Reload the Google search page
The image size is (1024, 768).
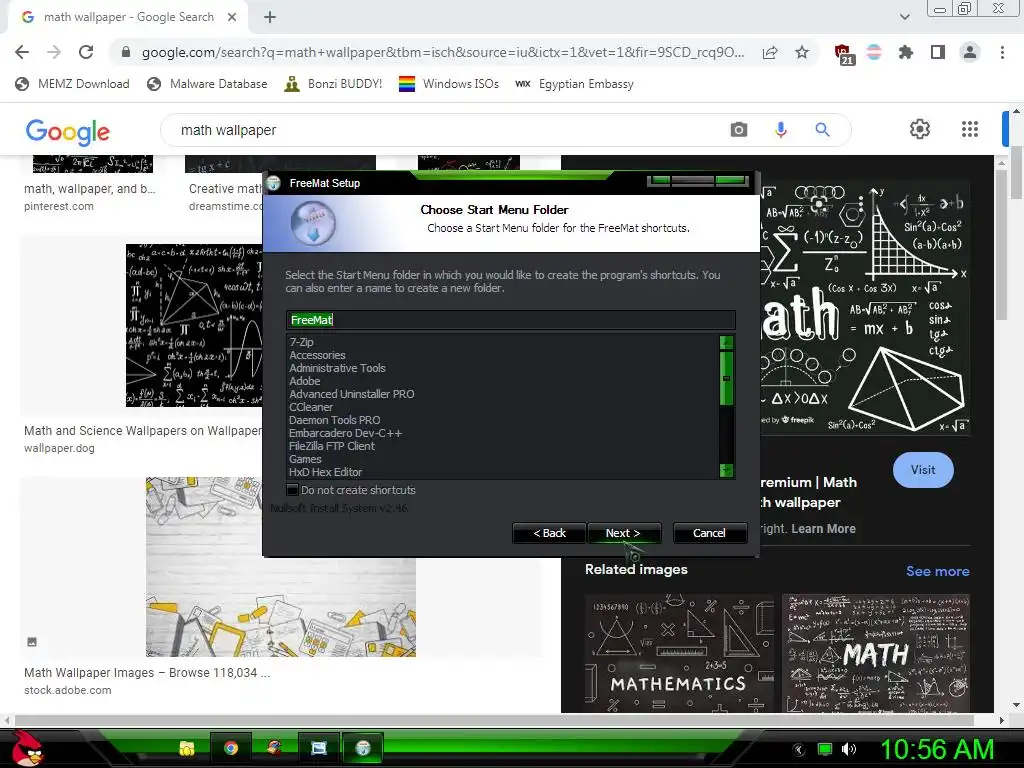(x=86, y=52)
